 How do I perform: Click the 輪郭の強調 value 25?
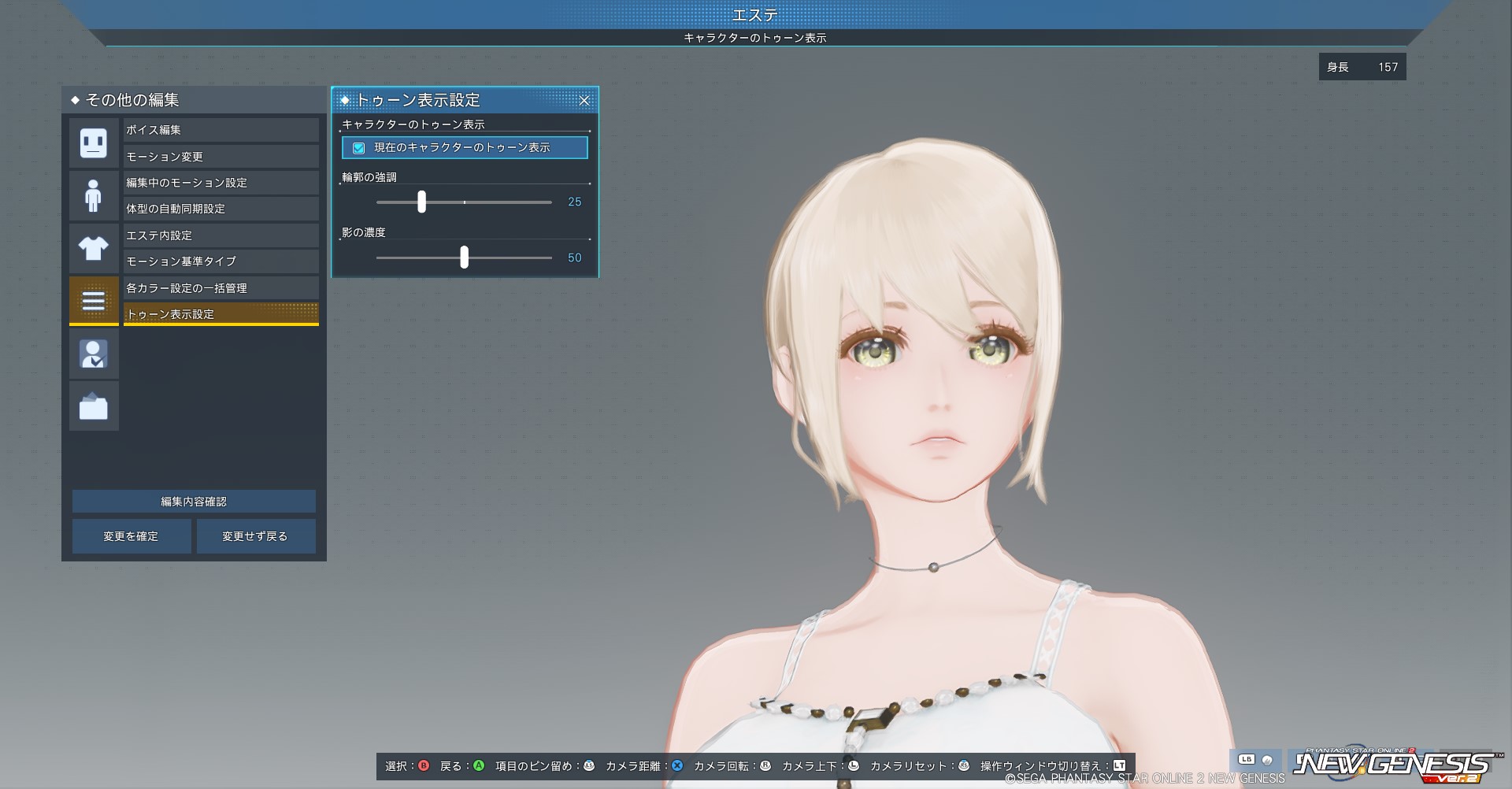click(575, 202)
